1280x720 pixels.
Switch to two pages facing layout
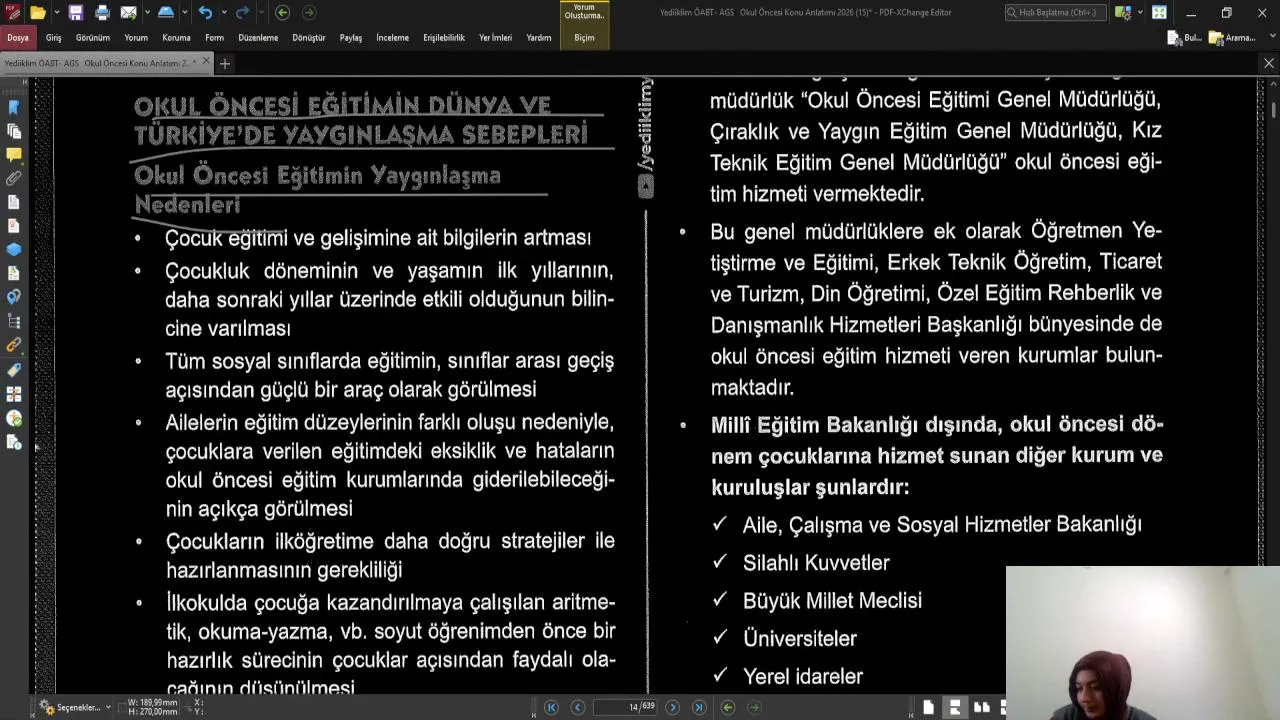point(981,707)
